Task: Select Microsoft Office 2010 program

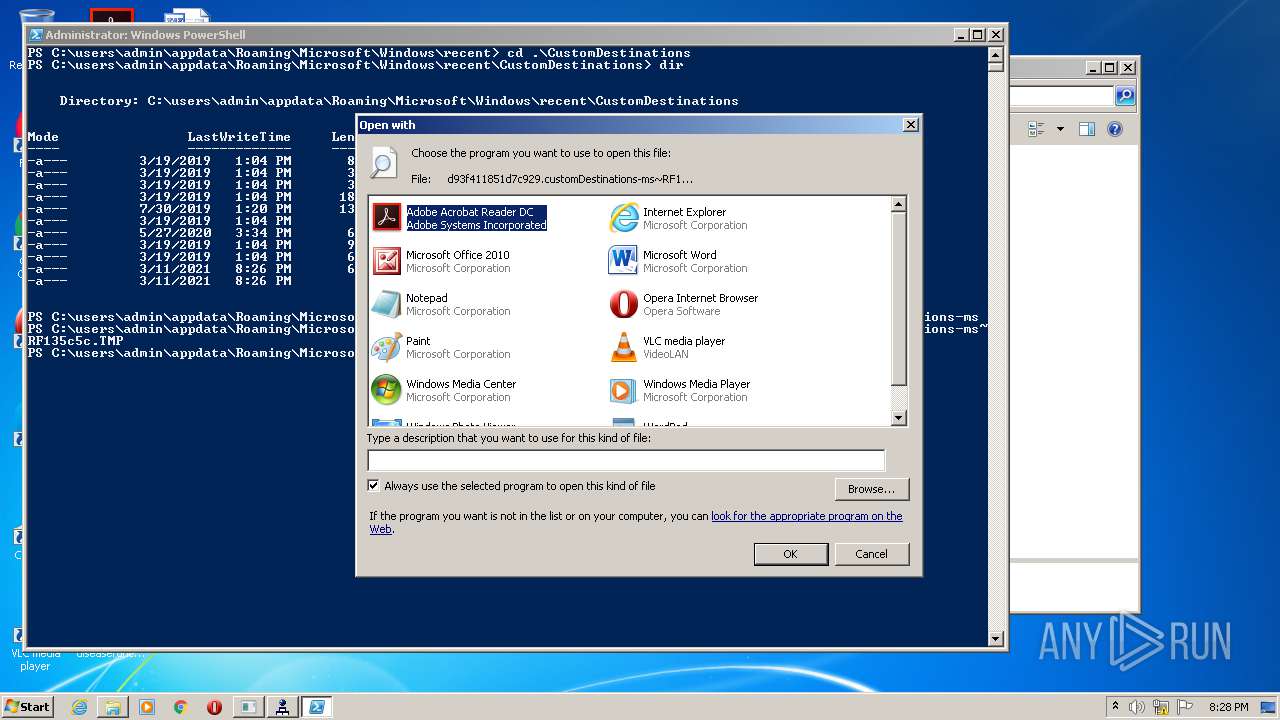Action: pyautogui.click(x=442, y=261)
